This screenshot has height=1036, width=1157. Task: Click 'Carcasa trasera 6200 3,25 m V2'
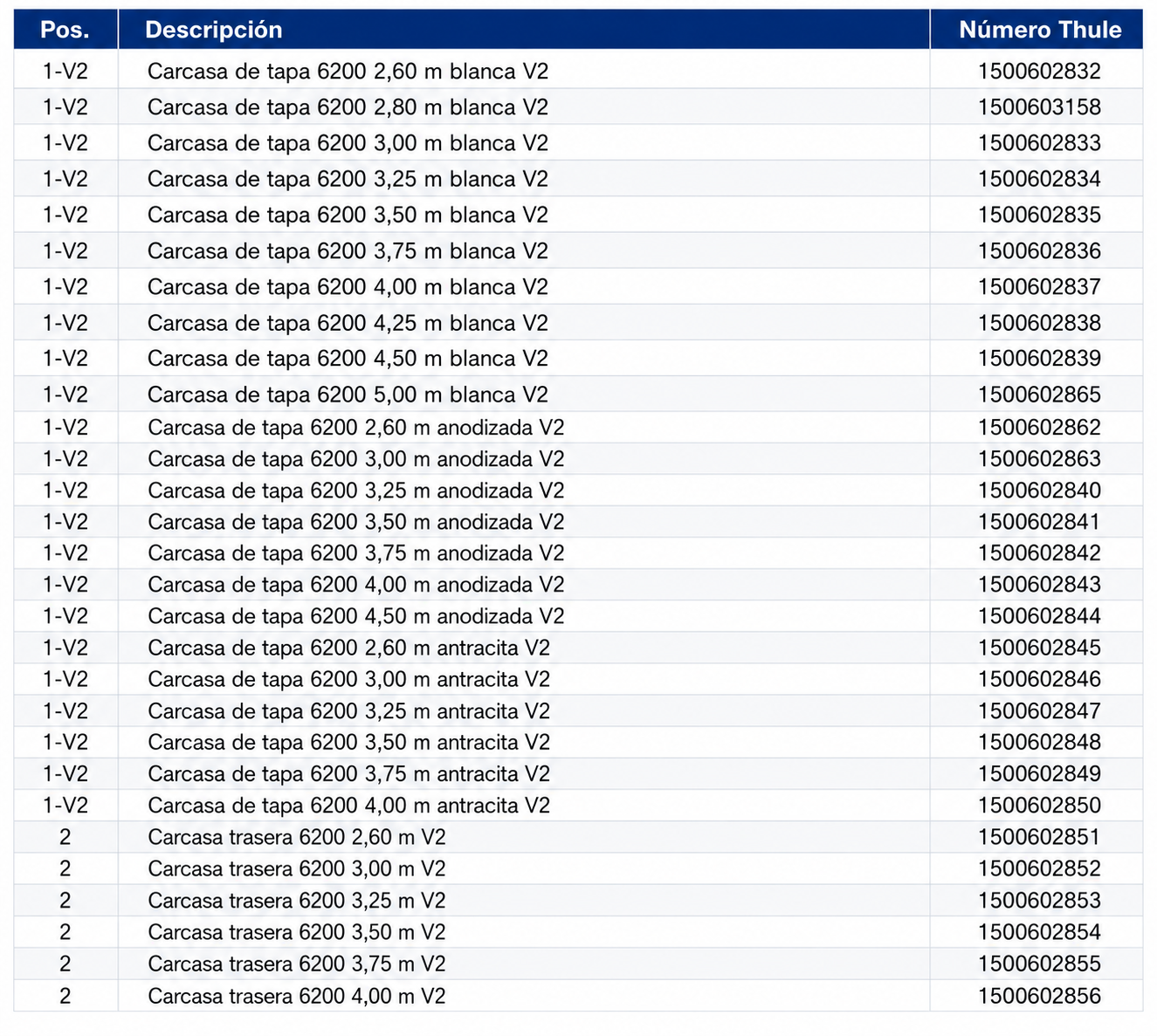(297, 901)
